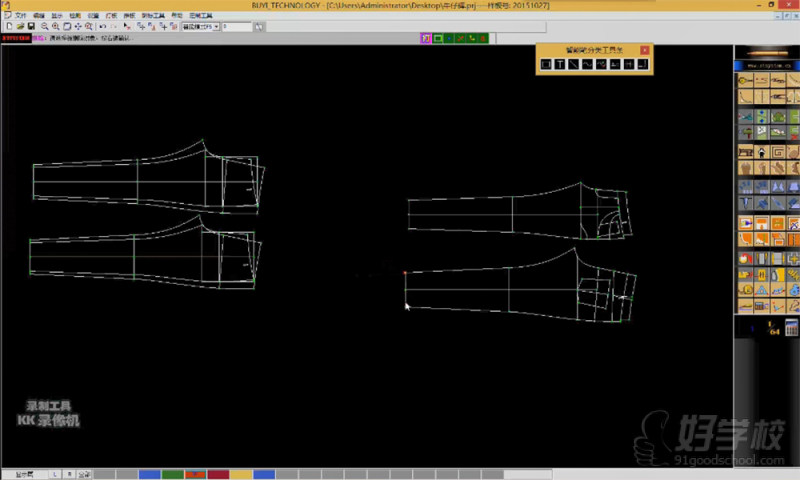Pick the diagonal line tool in floating toolbar

(574, 65)
